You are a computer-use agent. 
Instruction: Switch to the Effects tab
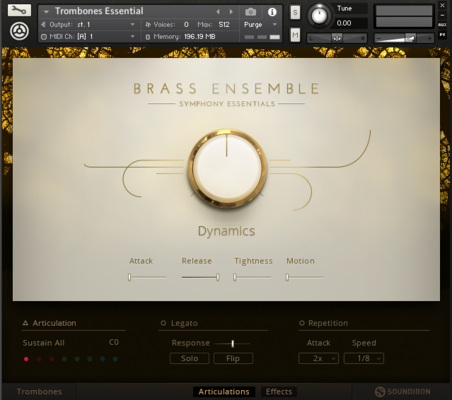point(279,392)
